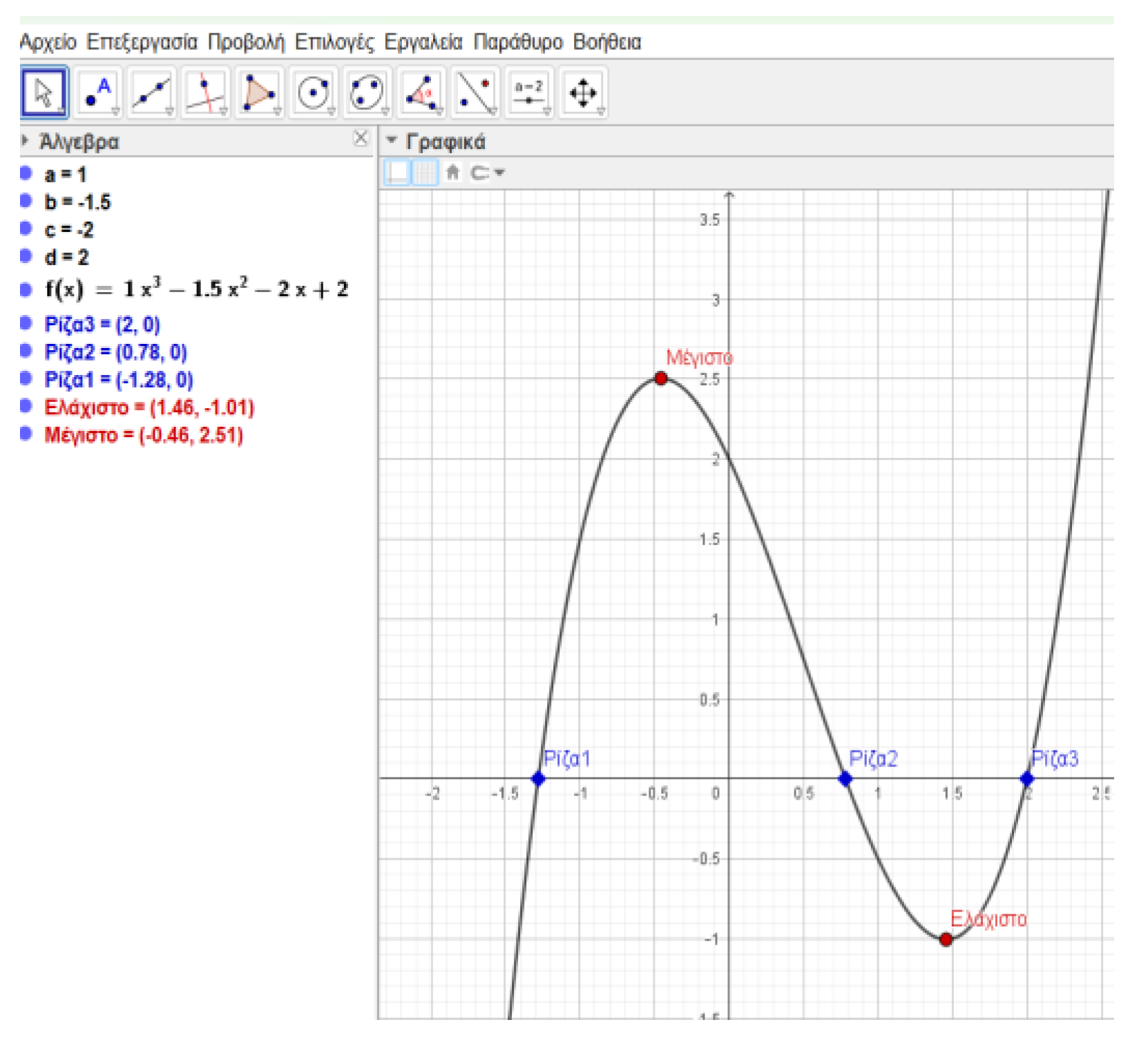Image resolution: width=1148 pixels, height=1040 pixels.
Task: Pick the Perpendicular Line tool
Action: (x=205, y=93)
